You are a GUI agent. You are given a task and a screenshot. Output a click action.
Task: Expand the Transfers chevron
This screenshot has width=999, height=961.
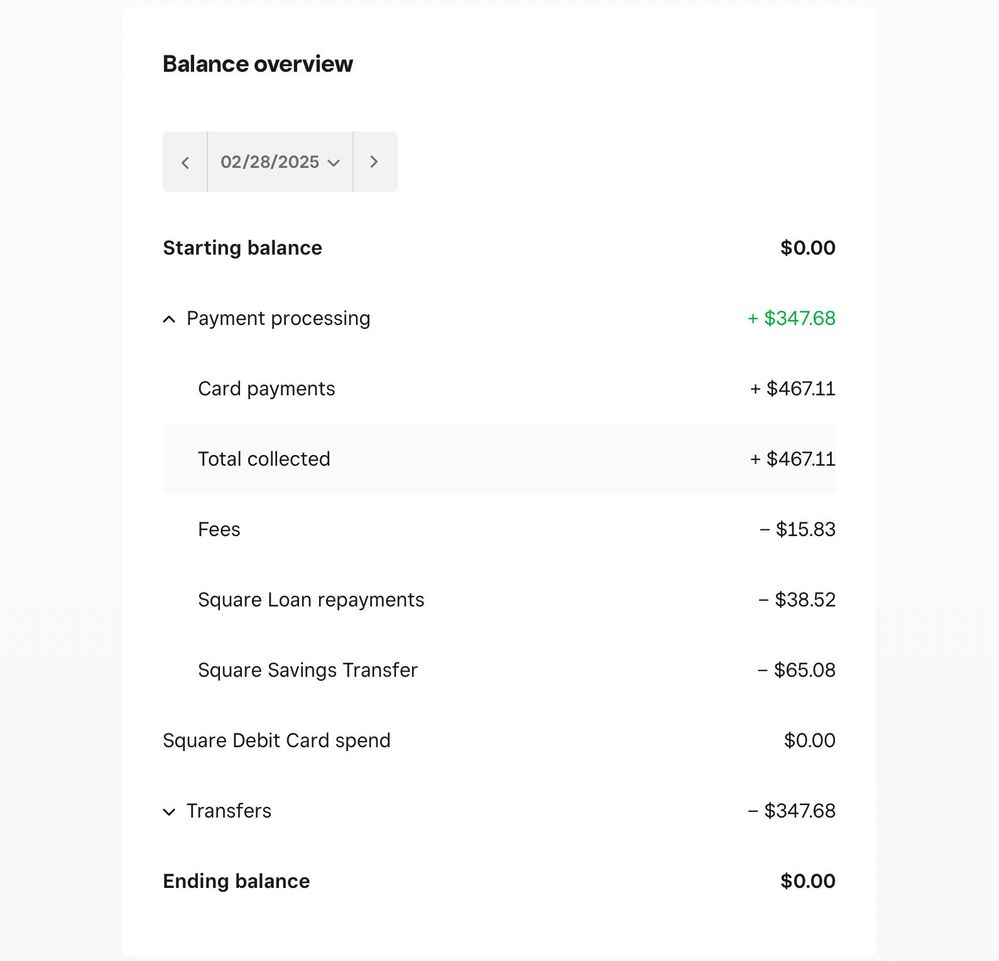pos(169,812)
